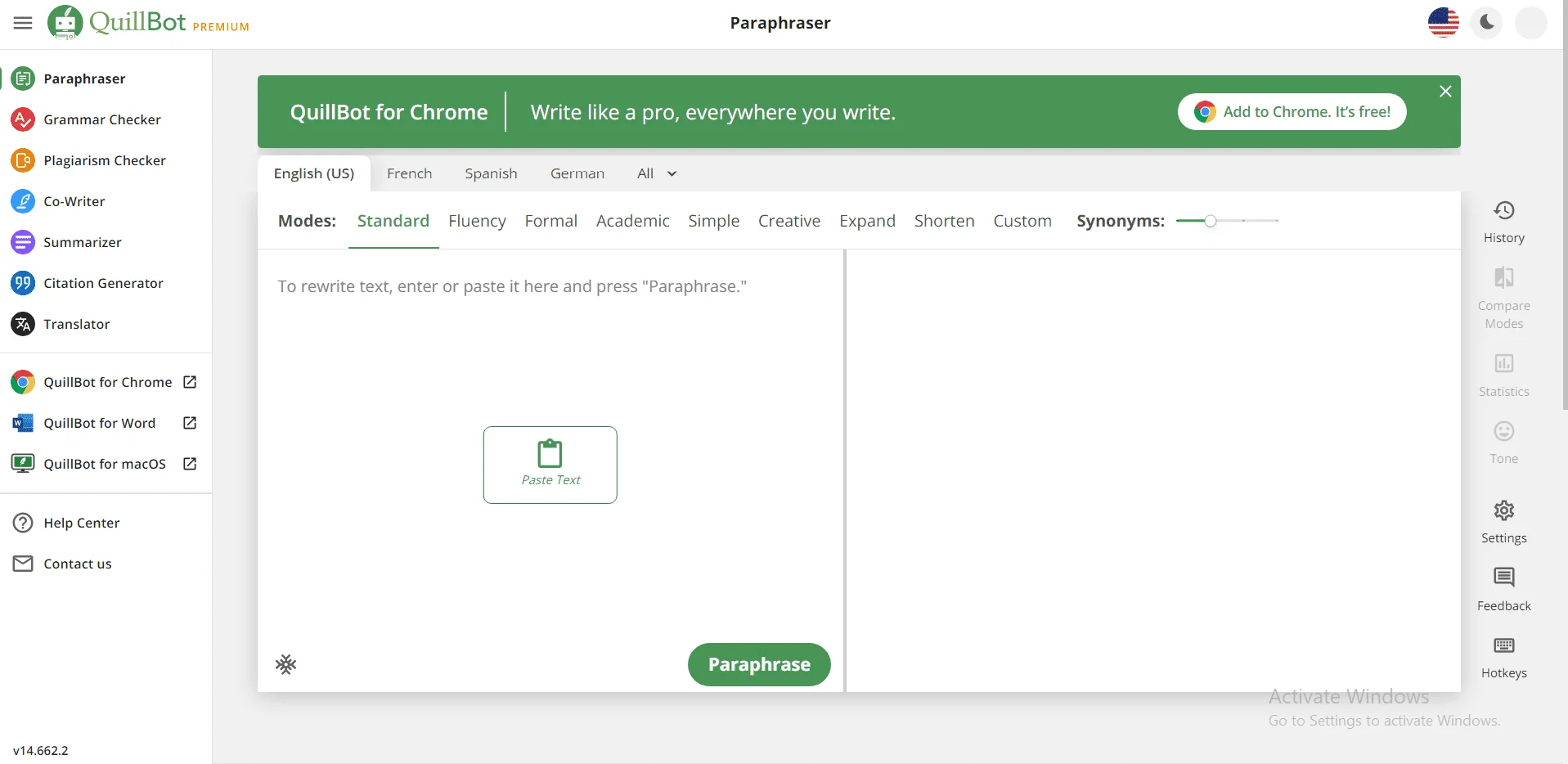Select Shorten mode
The image size is (1568, 764).
coord(944,221)
